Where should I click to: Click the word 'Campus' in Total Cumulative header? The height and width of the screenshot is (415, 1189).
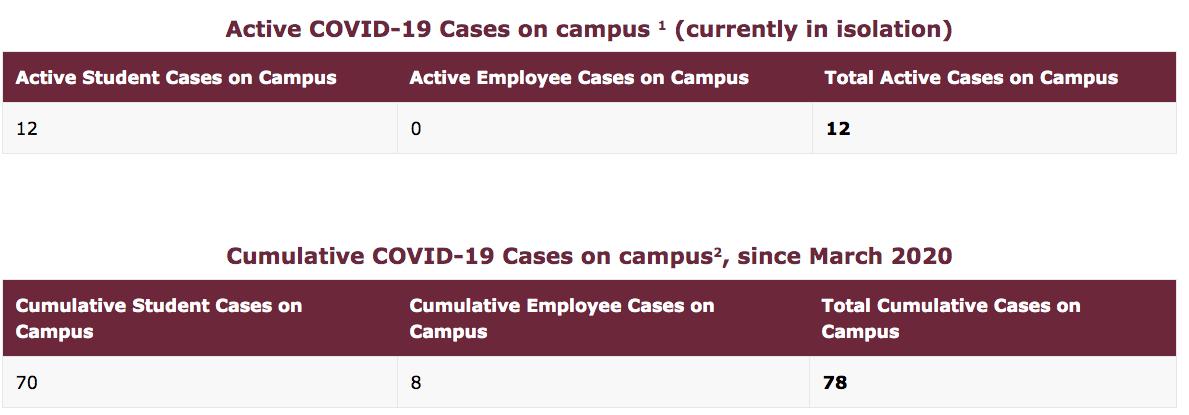861,332
